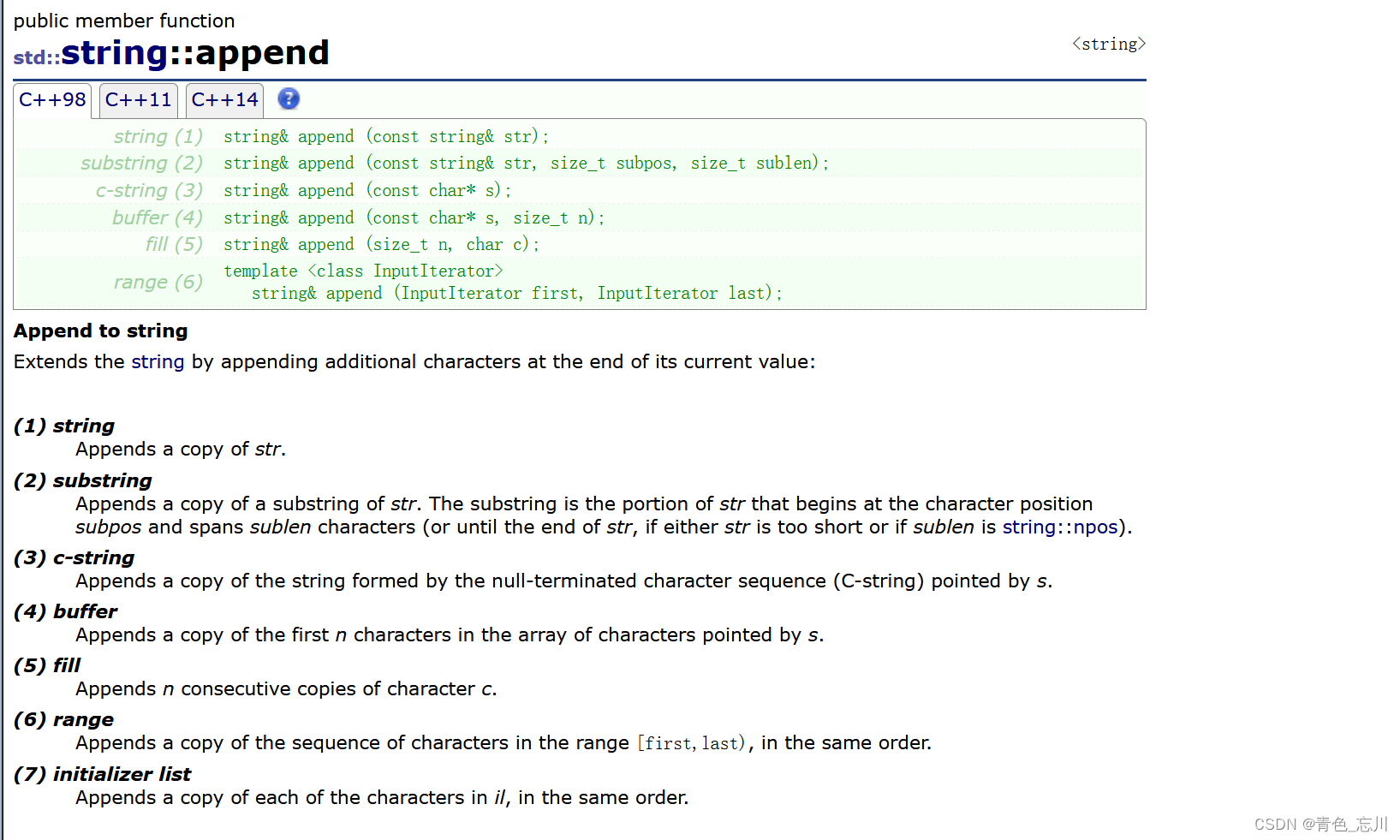The image size is (1400, 840).
Task: Click the string::append page title
Action: 195,53
